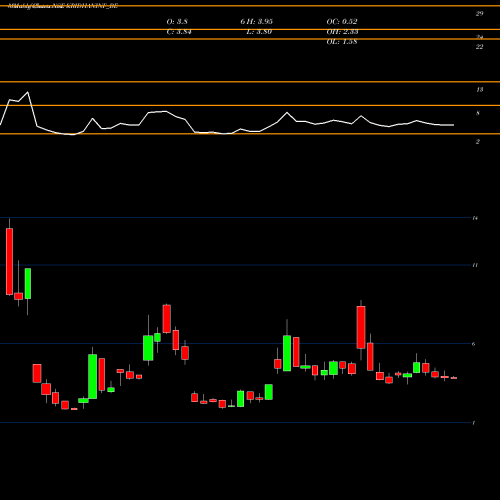The width and height of the screenshot is (500, 500).
Task: Click the price axis label "14"
Action: [x=475, y=218]
